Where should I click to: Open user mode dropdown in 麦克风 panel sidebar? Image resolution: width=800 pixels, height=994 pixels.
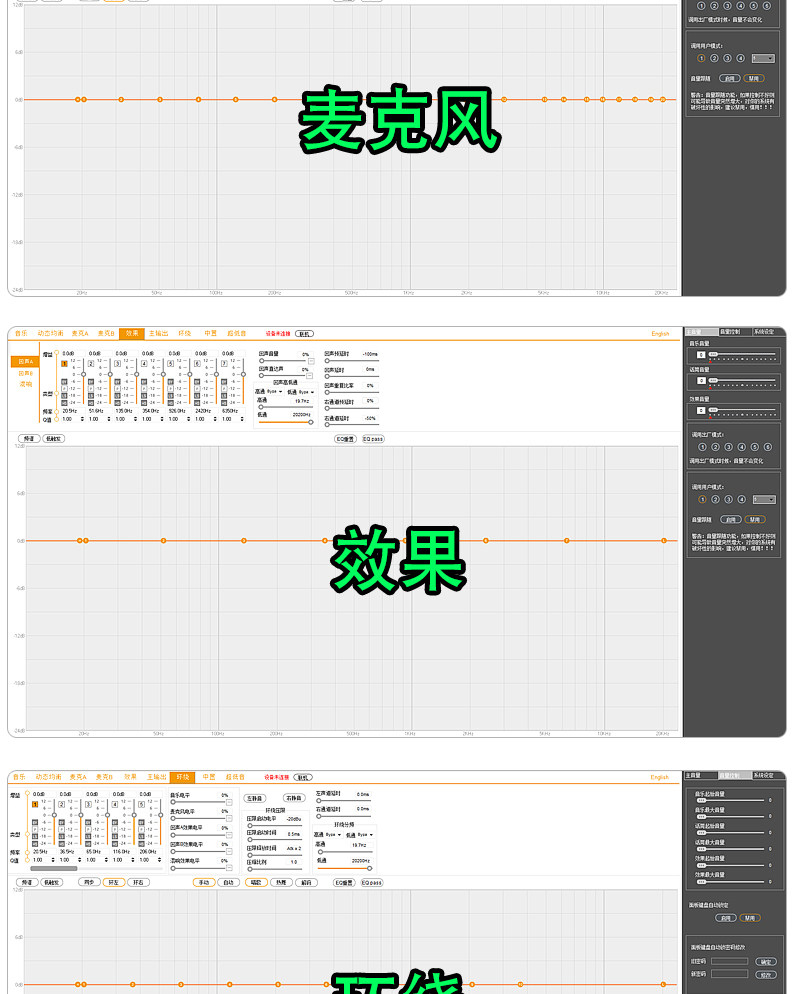(x=763, y=58)
